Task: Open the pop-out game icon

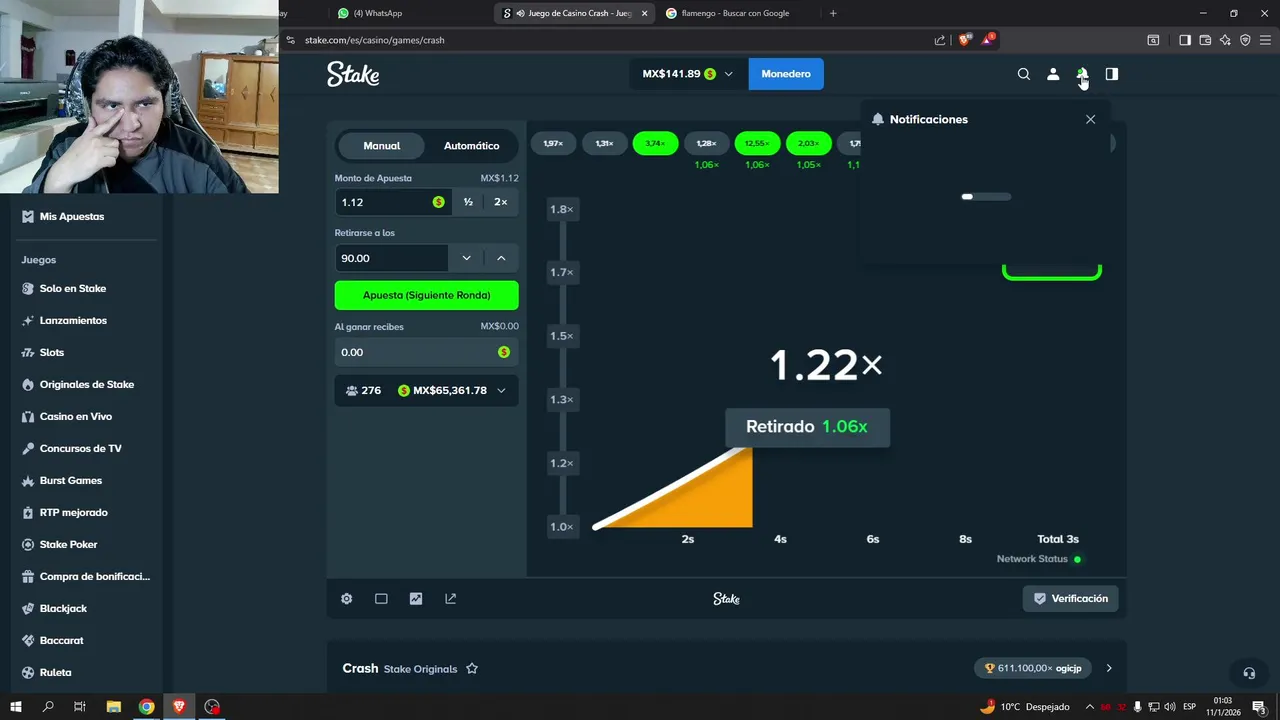Action: [x=450, y=599]
